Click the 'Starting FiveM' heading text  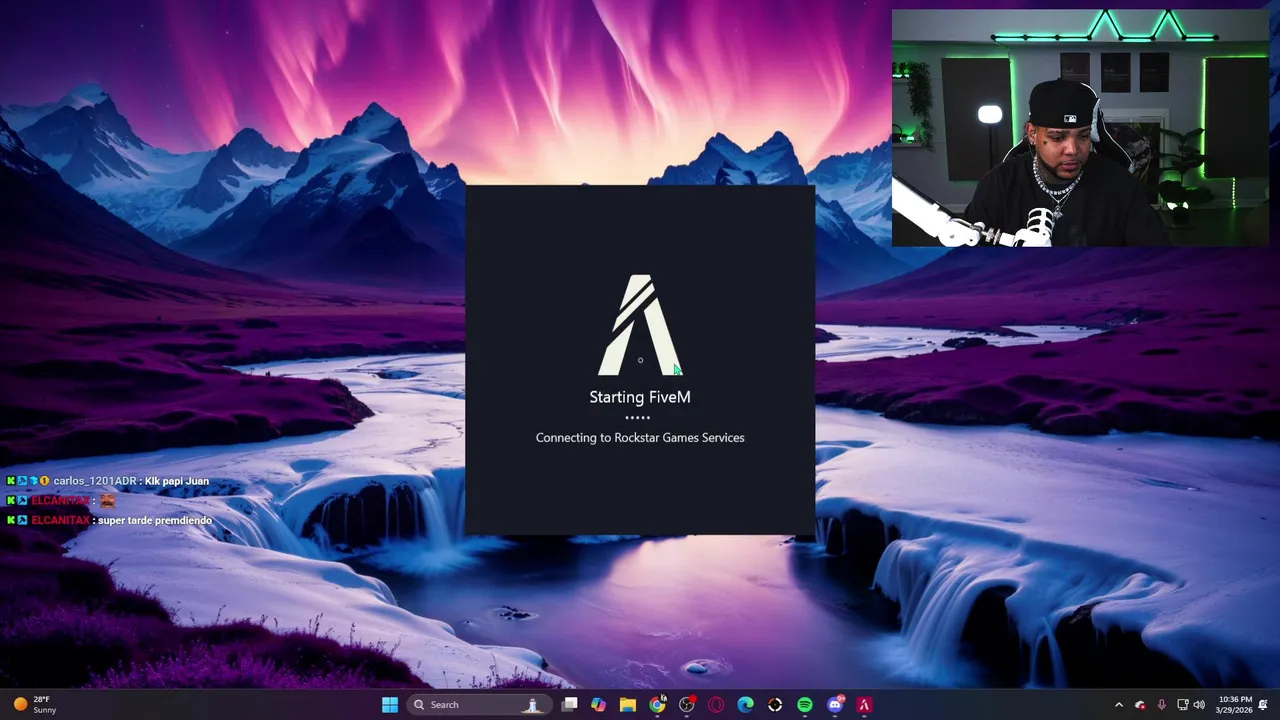coord(640,397)
